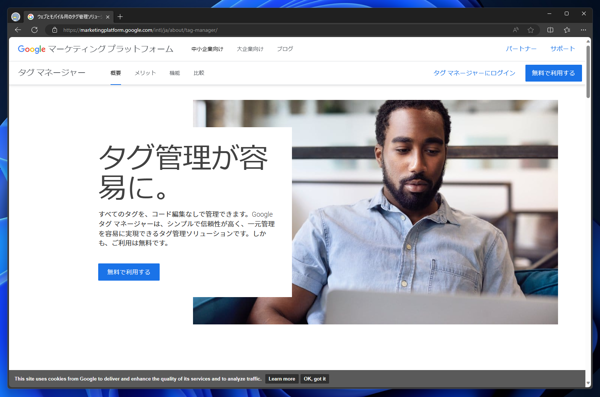View site info lock icon in address bar
Image resolution: width=600 pixels, height=397 pixels.
tap(54, 30)
